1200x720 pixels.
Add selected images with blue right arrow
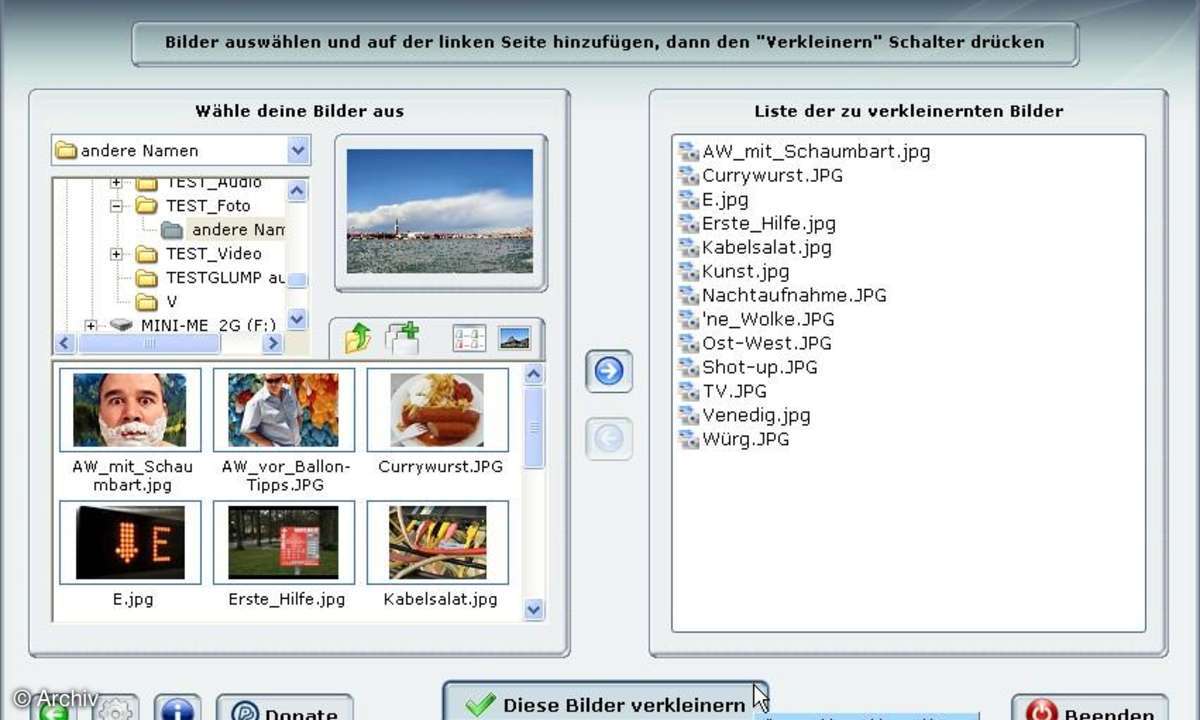tap(609, 372)
